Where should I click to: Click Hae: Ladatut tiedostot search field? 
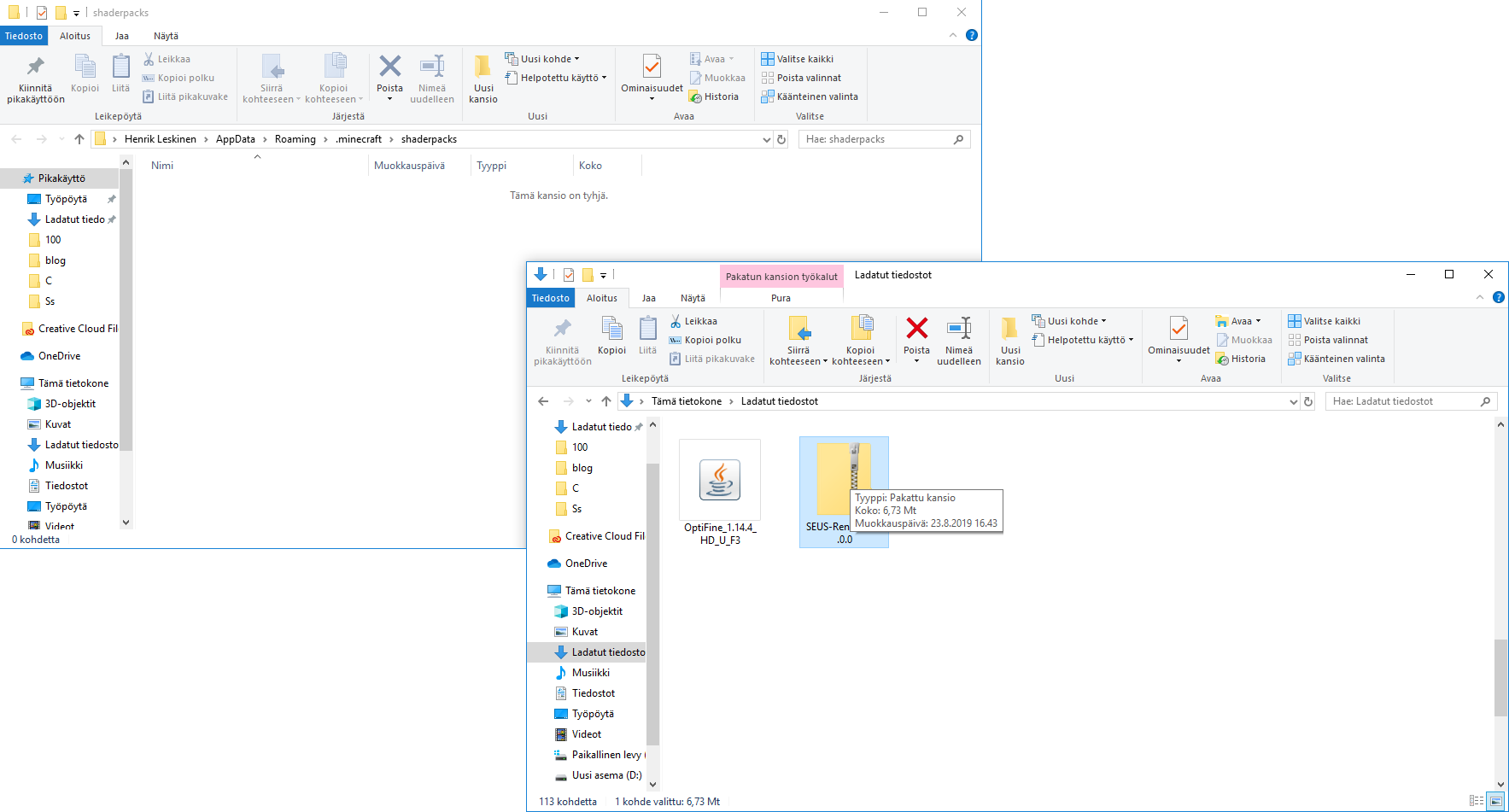1412,401
